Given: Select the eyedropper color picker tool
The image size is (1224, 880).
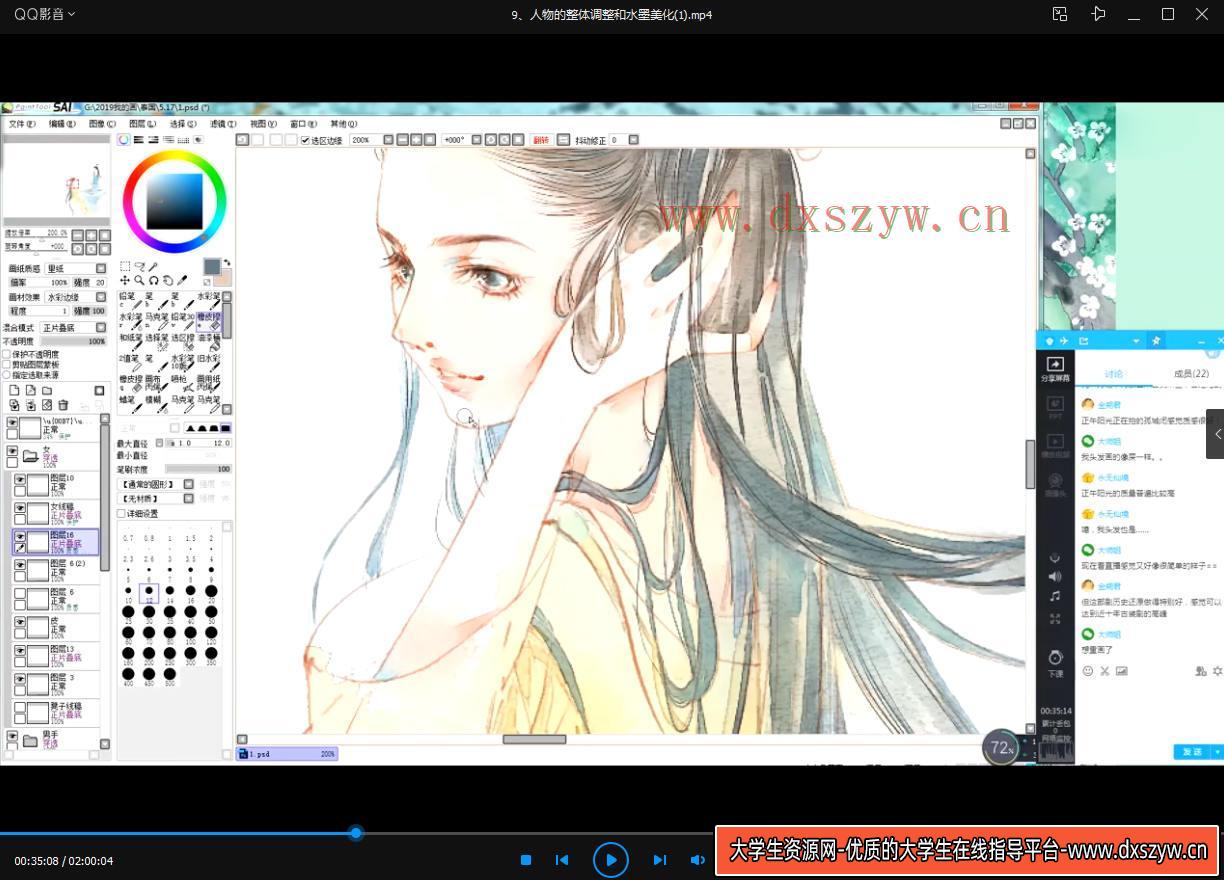Looking at the screenshot, I should pos(182,280).
